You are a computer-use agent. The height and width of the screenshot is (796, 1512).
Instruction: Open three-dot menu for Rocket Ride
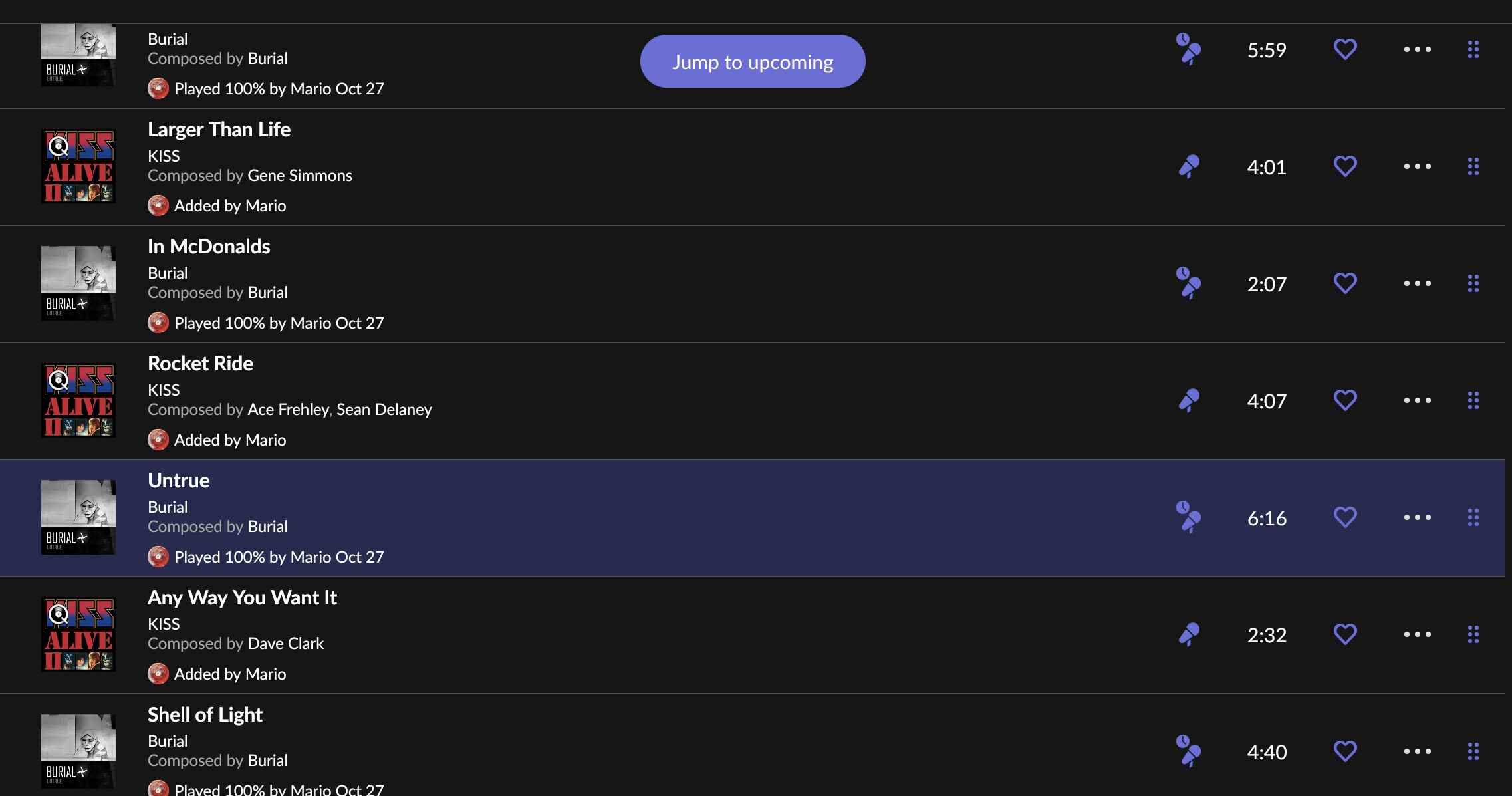click(1417, 400)
